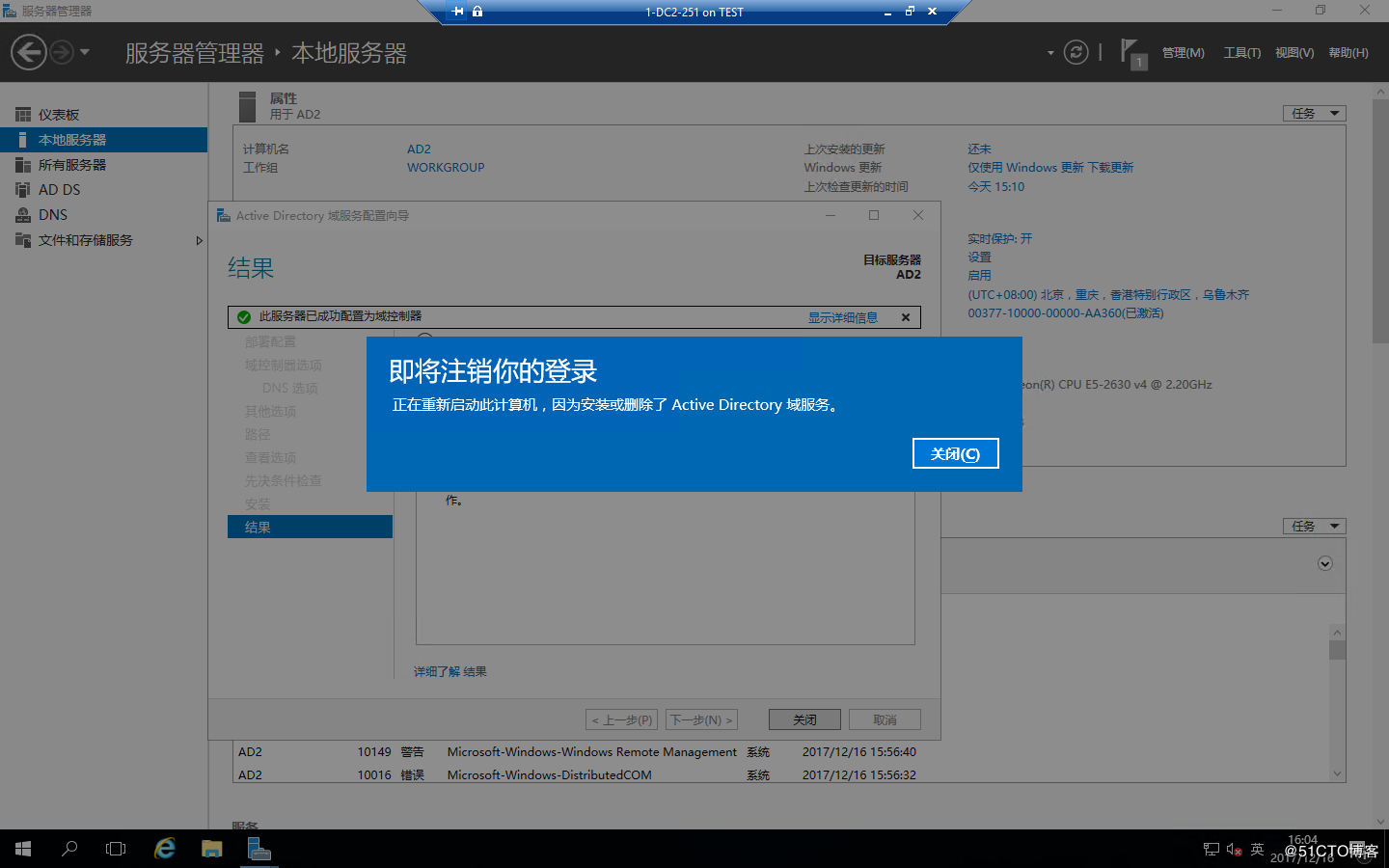Select AD DS in the sidebar
Image resolution: width=1389 pixels, height=868 pixels.
point(103,190)
